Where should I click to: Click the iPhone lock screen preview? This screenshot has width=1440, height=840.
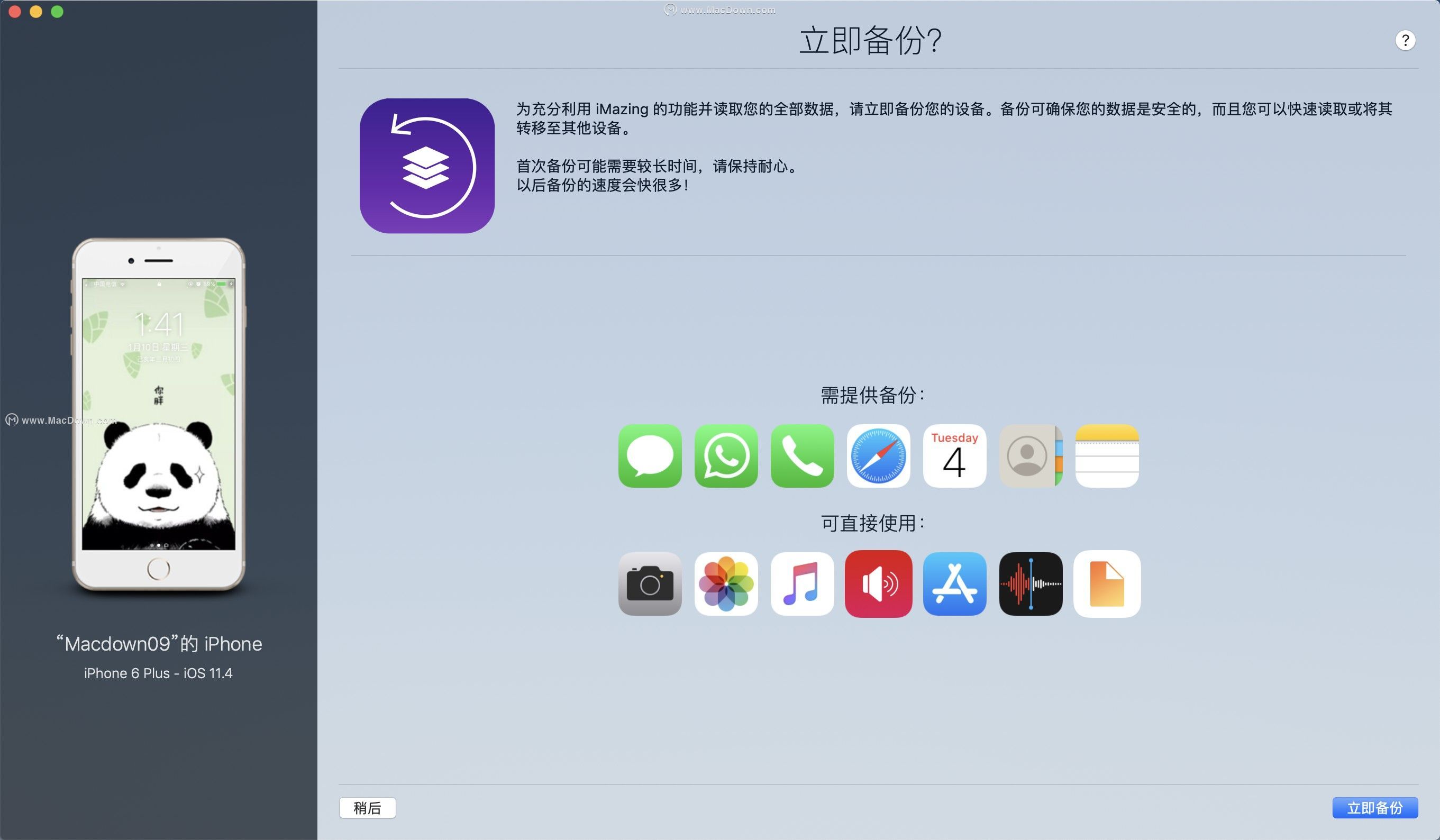(158, 414)
